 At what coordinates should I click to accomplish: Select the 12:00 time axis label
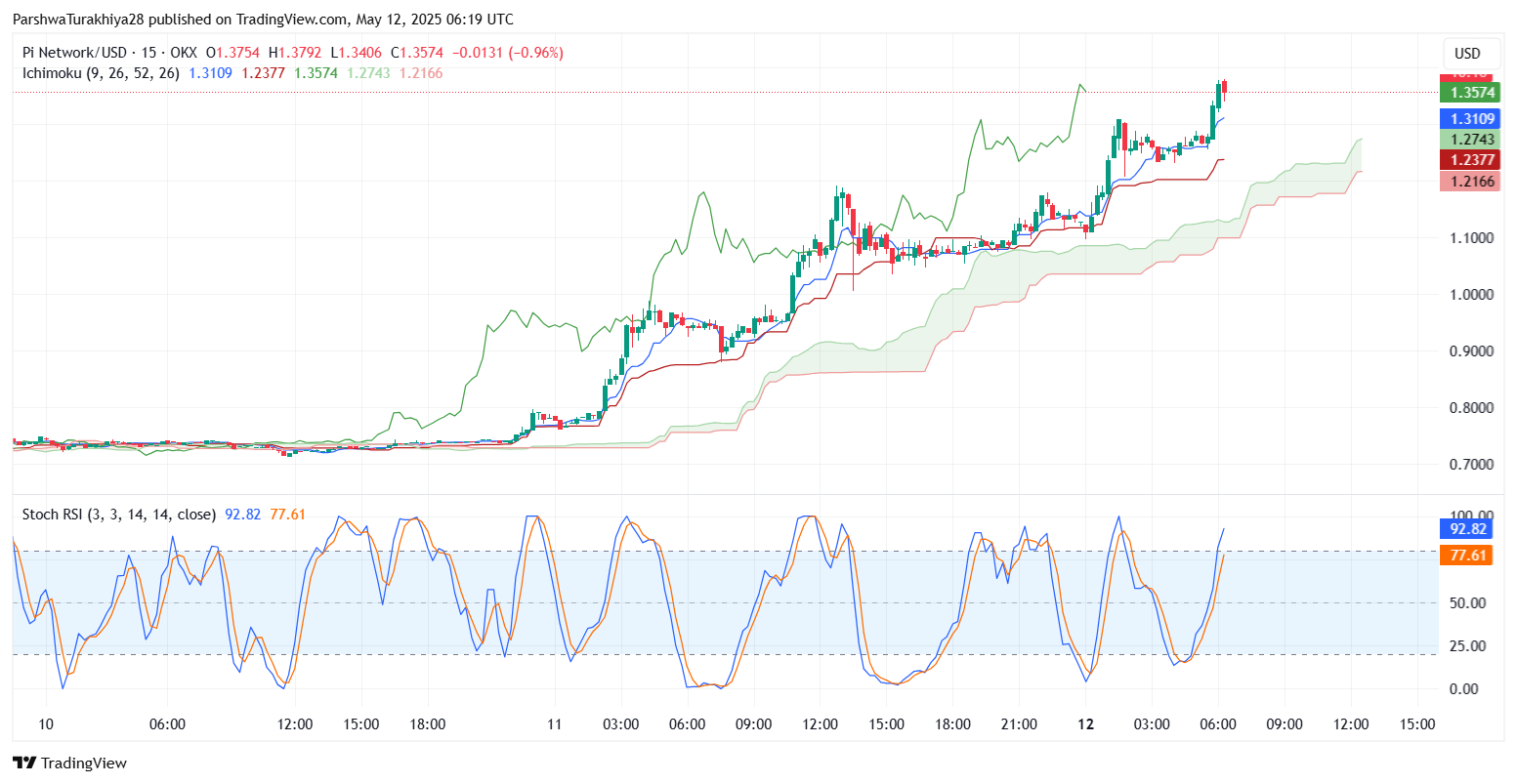coord(296,724)
